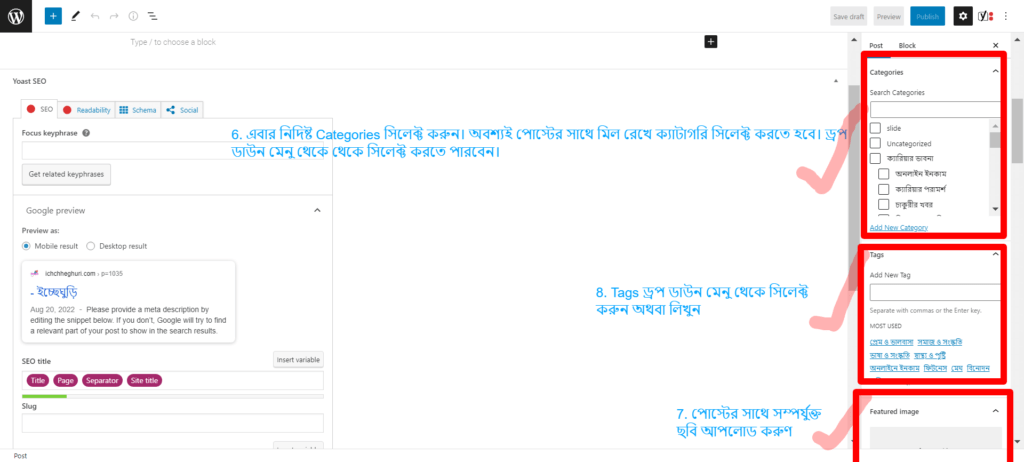Switch to the SEO tab in Yoast
The width and height of the screenshot is (1024, 462).
click(40, 110)
